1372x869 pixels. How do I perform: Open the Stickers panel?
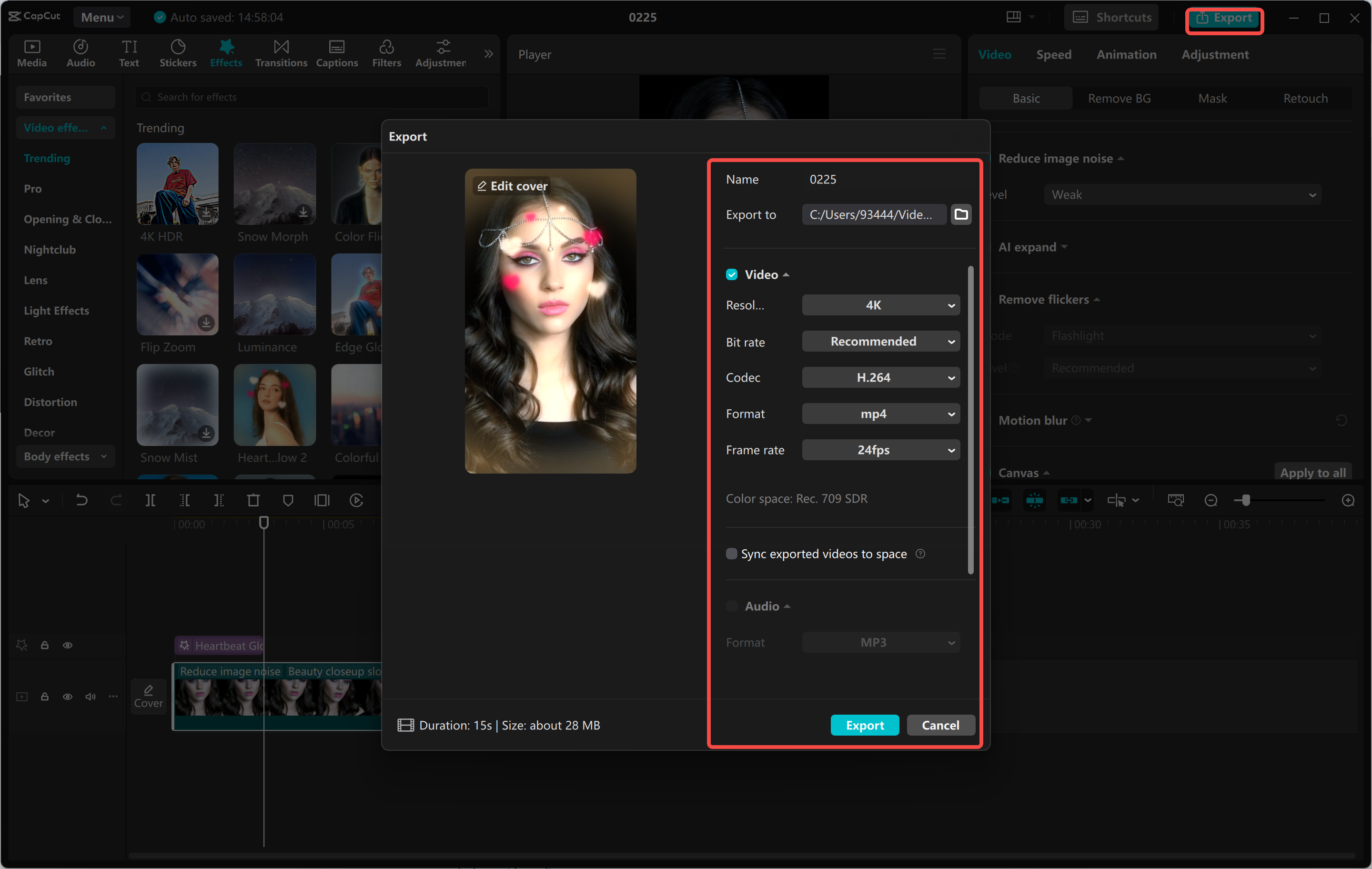click(178, 53)
